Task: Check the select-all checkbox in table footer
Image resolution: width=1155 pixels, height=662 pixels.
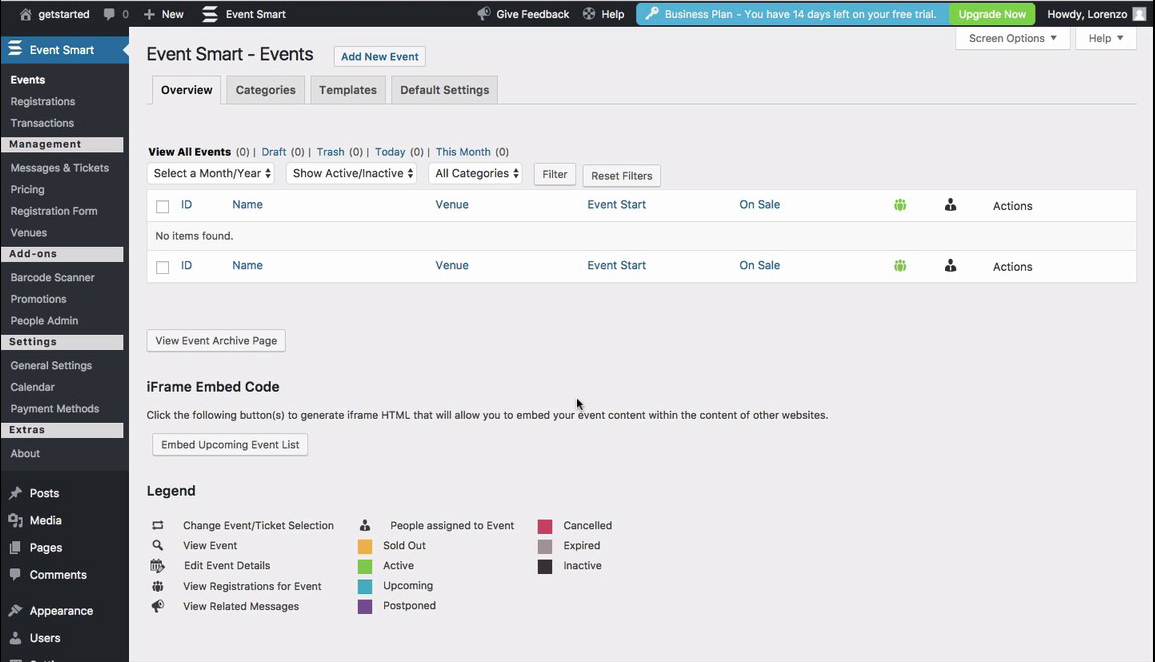Action: coord(163,267)
